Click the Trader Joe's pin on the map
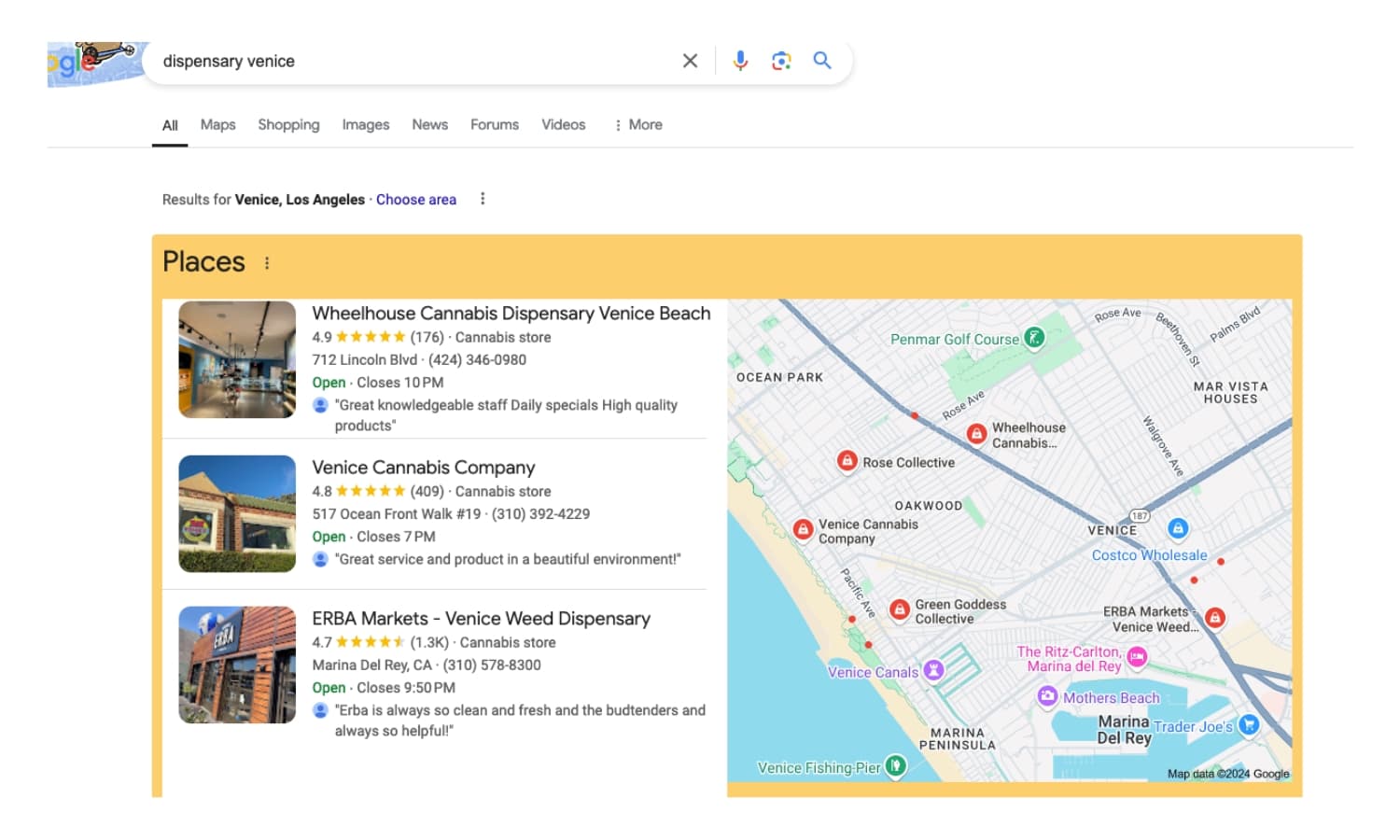The image size is (1400, 840). pos(1248,725)
